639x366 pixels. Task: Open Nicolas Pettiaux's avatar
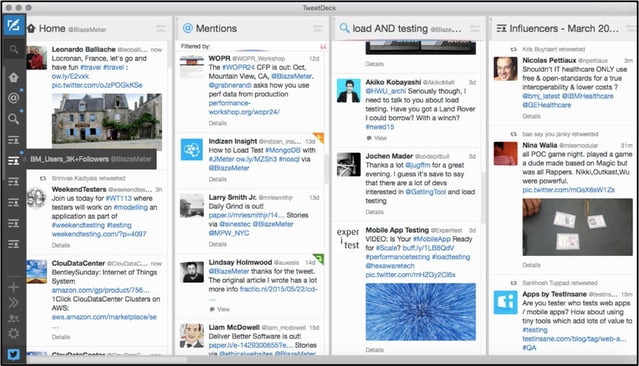505,68
